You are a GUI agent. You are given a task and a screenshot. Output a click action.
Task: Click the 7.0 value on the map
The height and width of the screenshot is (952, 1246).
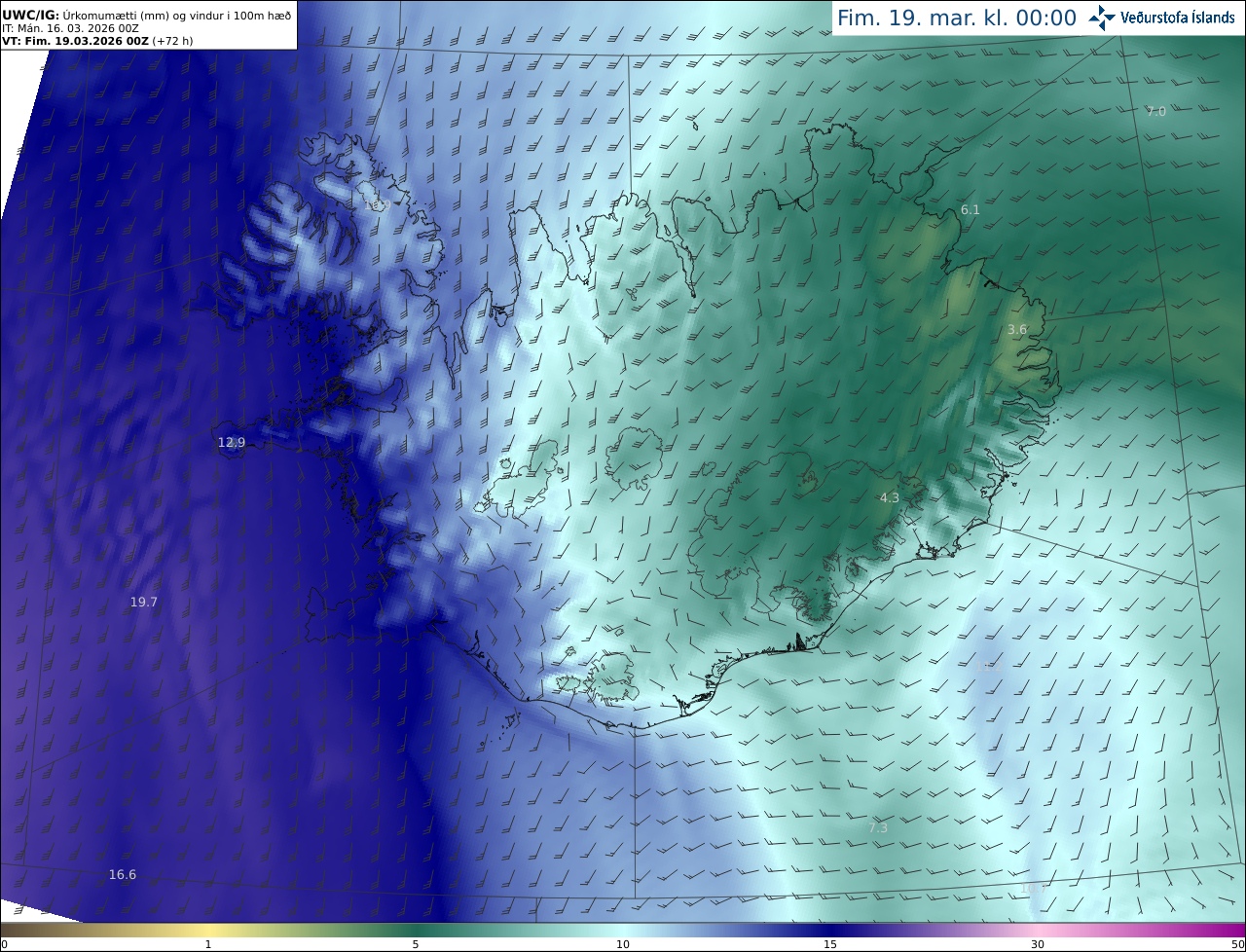pos(1155,112)
